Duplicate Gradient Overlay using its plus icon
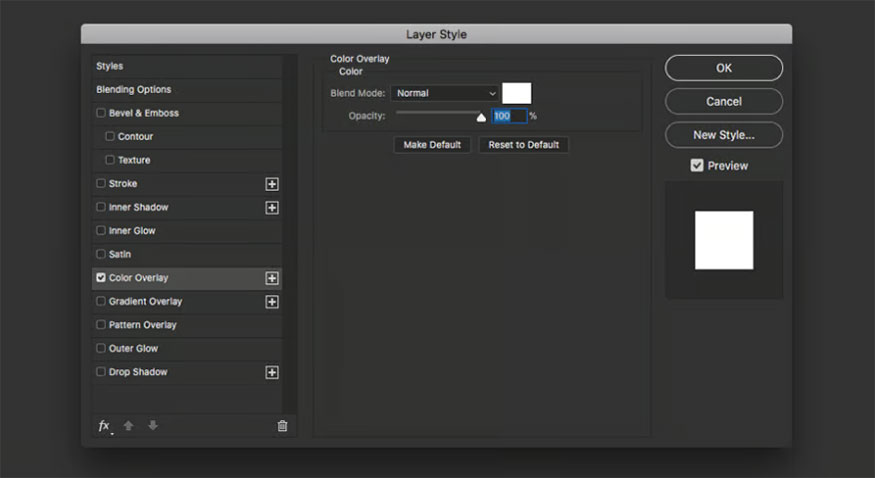Viewport: 875px width, 478px height. point(271,302)
